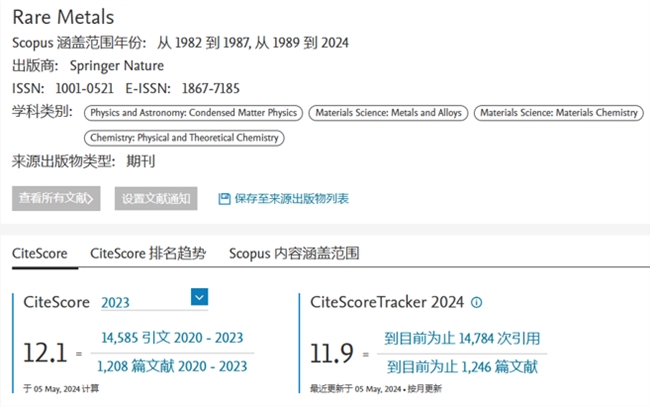Click the 设置文献通知 button
This screenshot has height=407, width=650.
click(155, 199)
